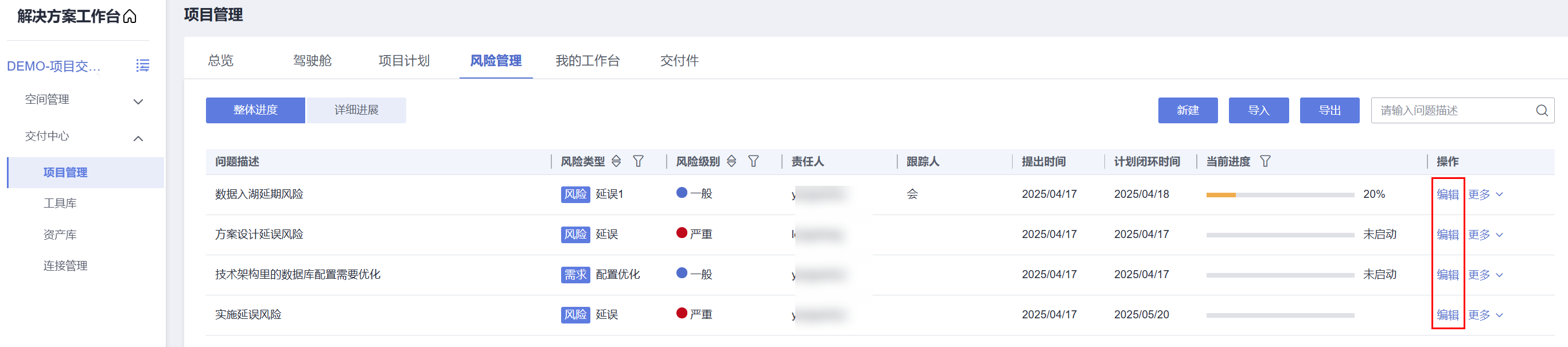Open 连接管理 in the sidebar
Image resolution: width=1568 pixels, height=347 pixels.
[x=65, y=266]
